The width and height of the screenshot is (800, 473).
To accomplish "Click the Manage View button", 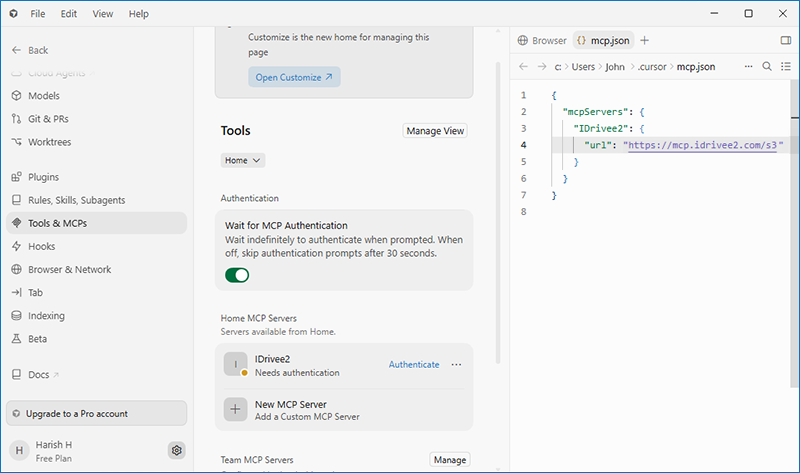I will point(435,131).
